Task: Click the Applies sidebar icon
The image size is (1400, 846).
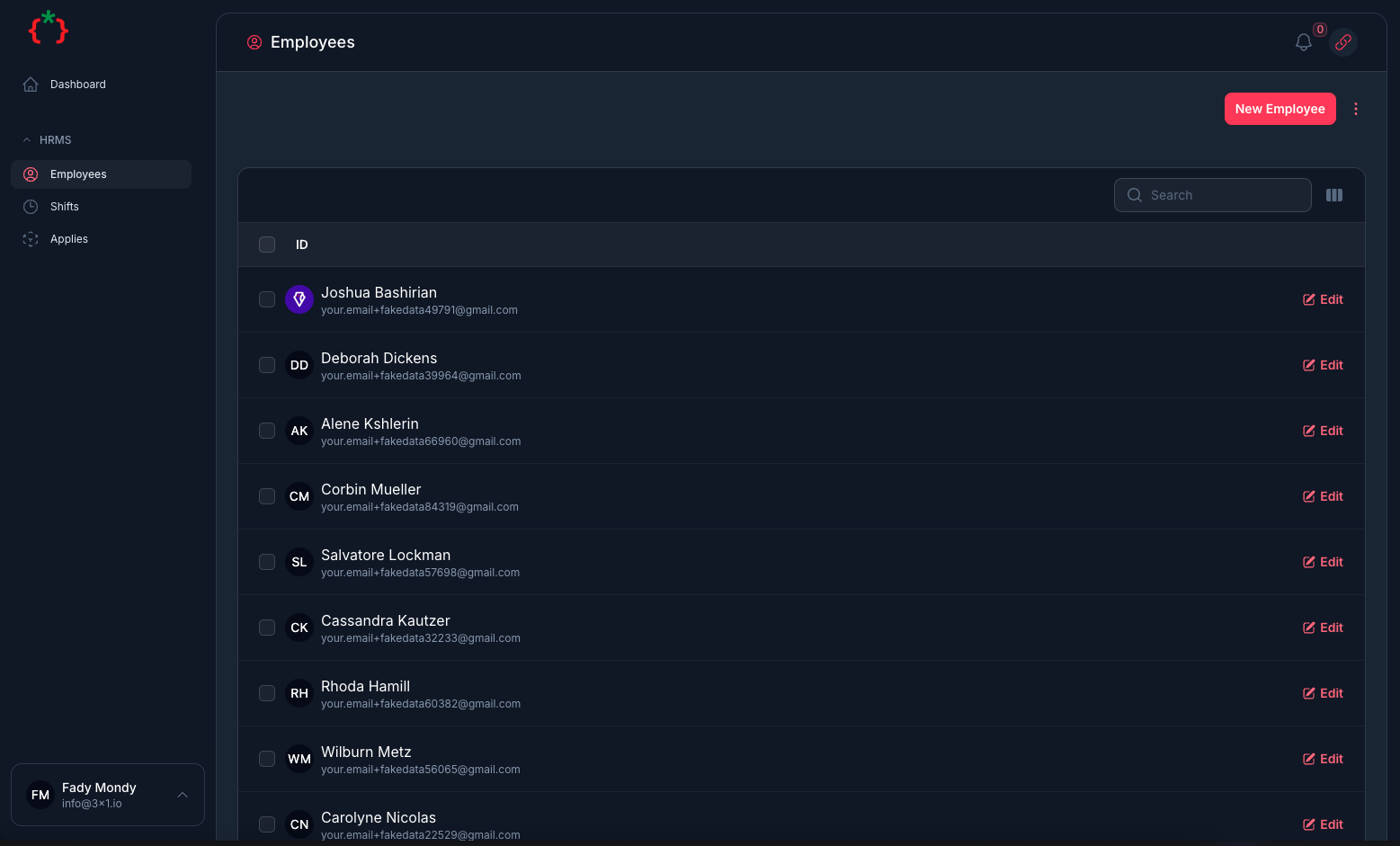Action: click(31, 239)
